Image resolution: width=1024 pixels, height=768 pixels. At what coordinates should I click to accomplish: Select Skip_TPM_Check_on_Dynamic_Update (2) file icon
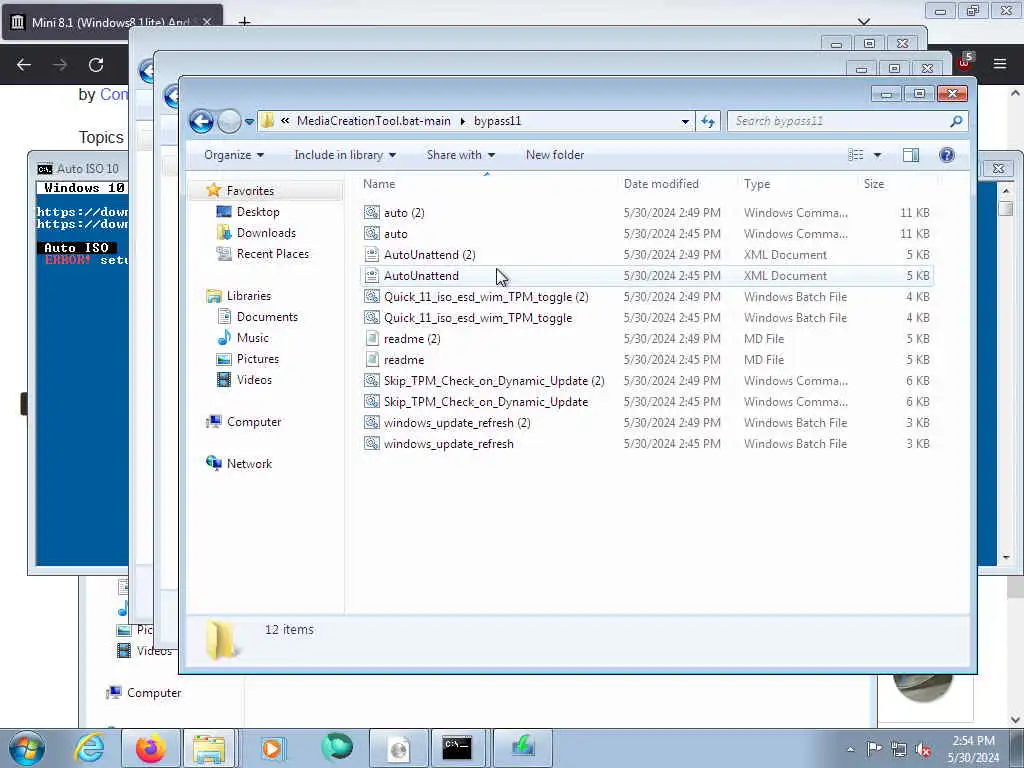point(372,381)
